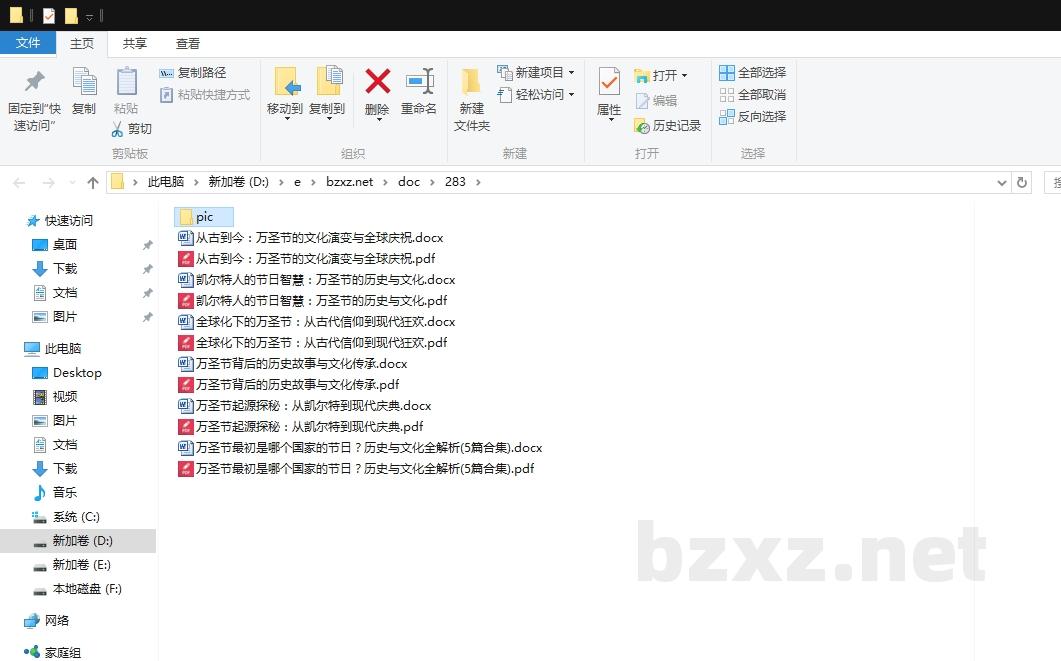
Task: Click the New Folder icon
Action: [471, 83]
